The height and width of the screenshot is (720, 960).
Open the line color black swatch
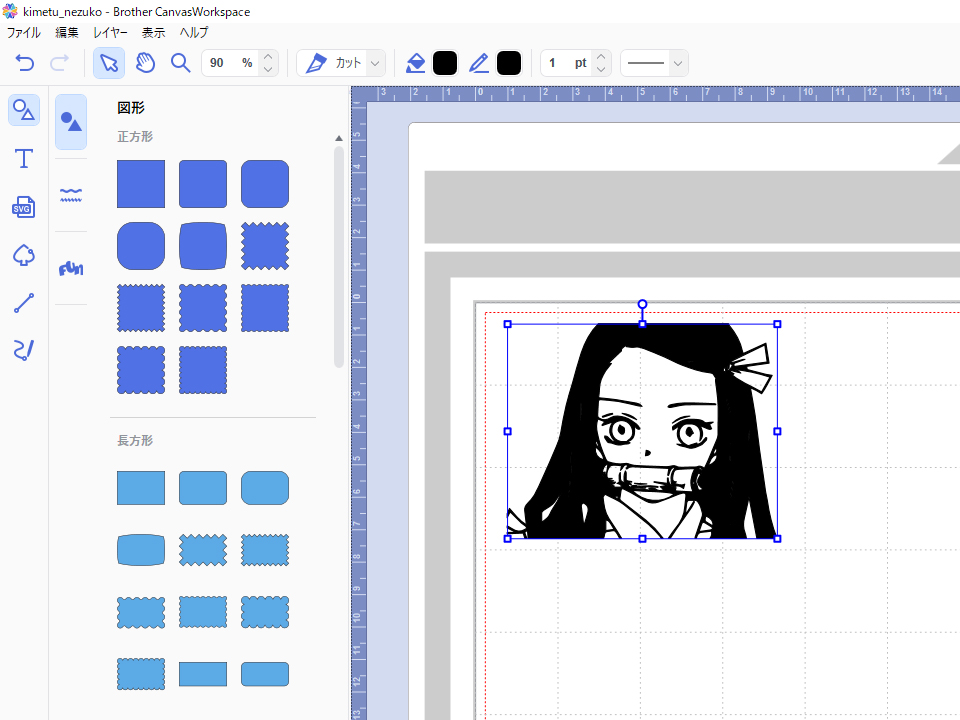pos(509,63)
